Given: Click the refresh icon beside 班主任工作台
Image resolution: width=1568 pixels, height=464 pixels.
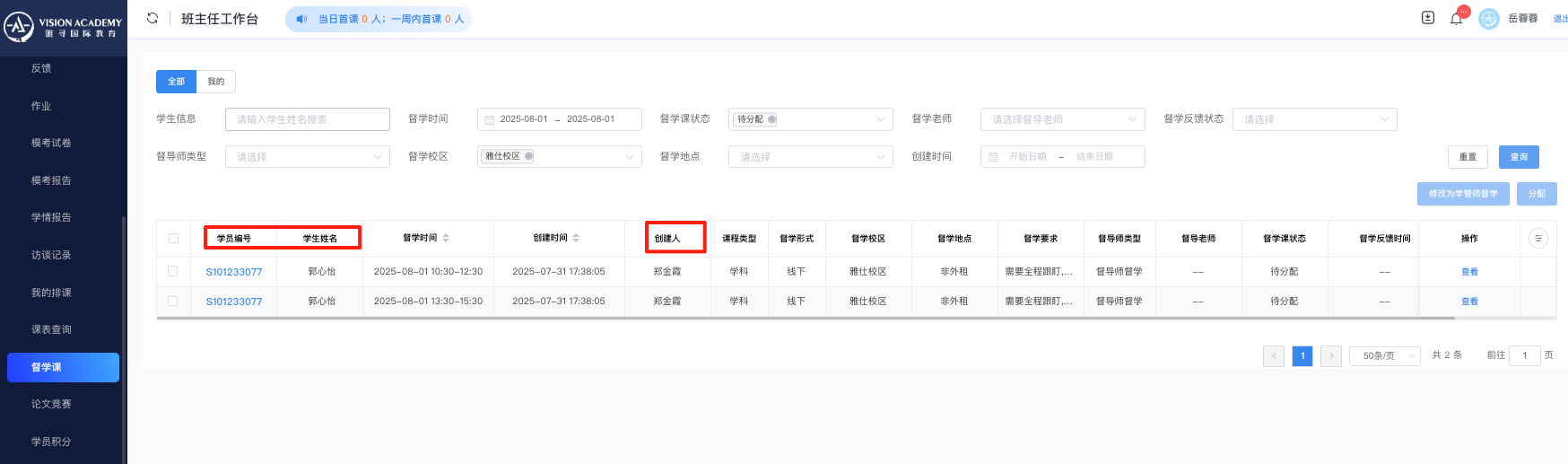Looking at the screenshot, I should (152, 18).
